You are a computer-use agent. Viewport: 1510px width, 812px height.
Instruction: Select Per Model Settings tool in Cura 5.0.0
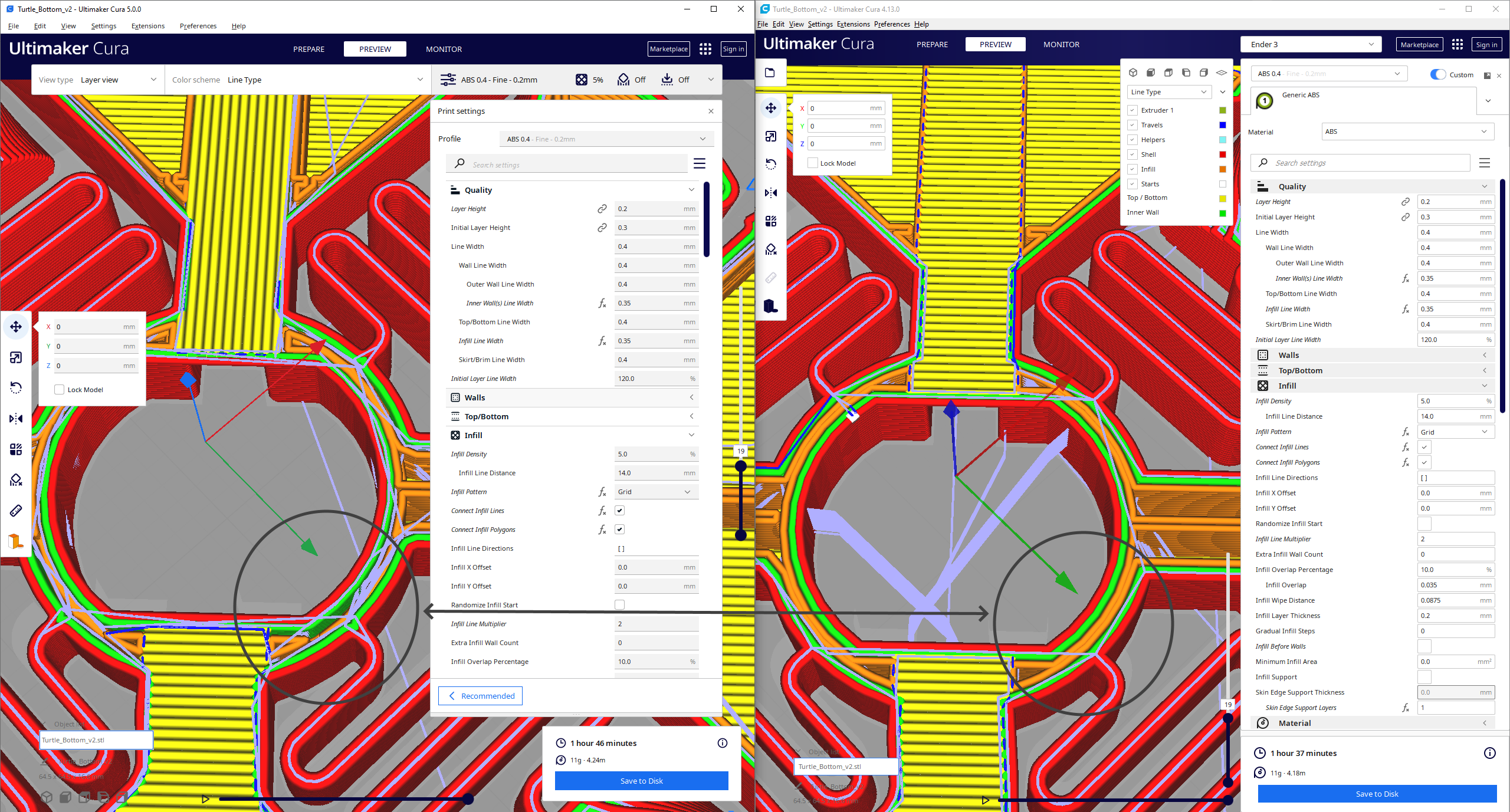[x=16, y=449]
